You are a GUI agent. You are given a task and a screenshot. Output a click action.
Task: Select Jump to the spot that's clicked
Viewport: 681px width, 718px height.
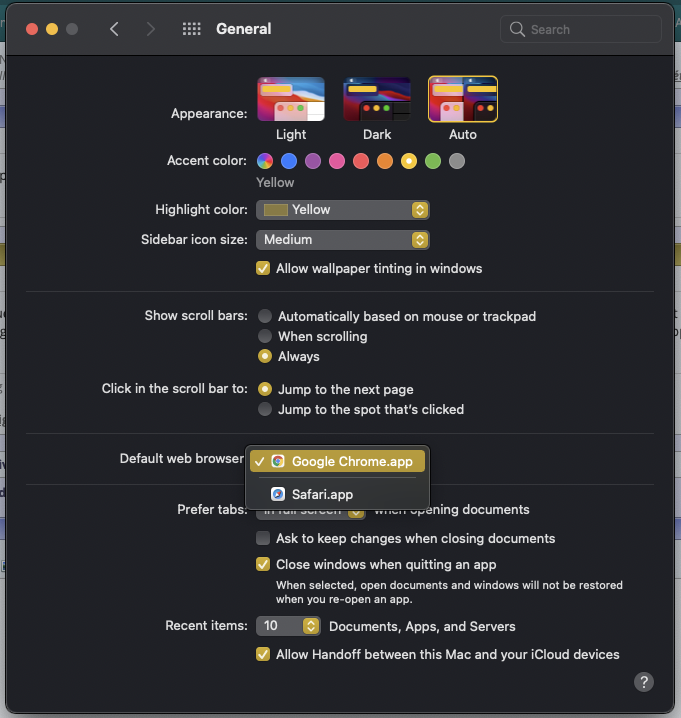[265, 409]
